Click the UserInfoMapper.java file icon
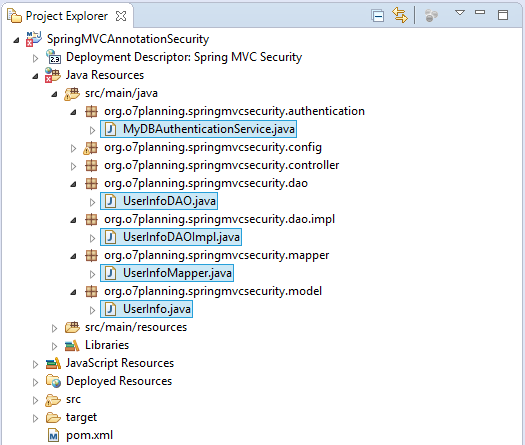525x445 pixels. (x=110, y=273)
